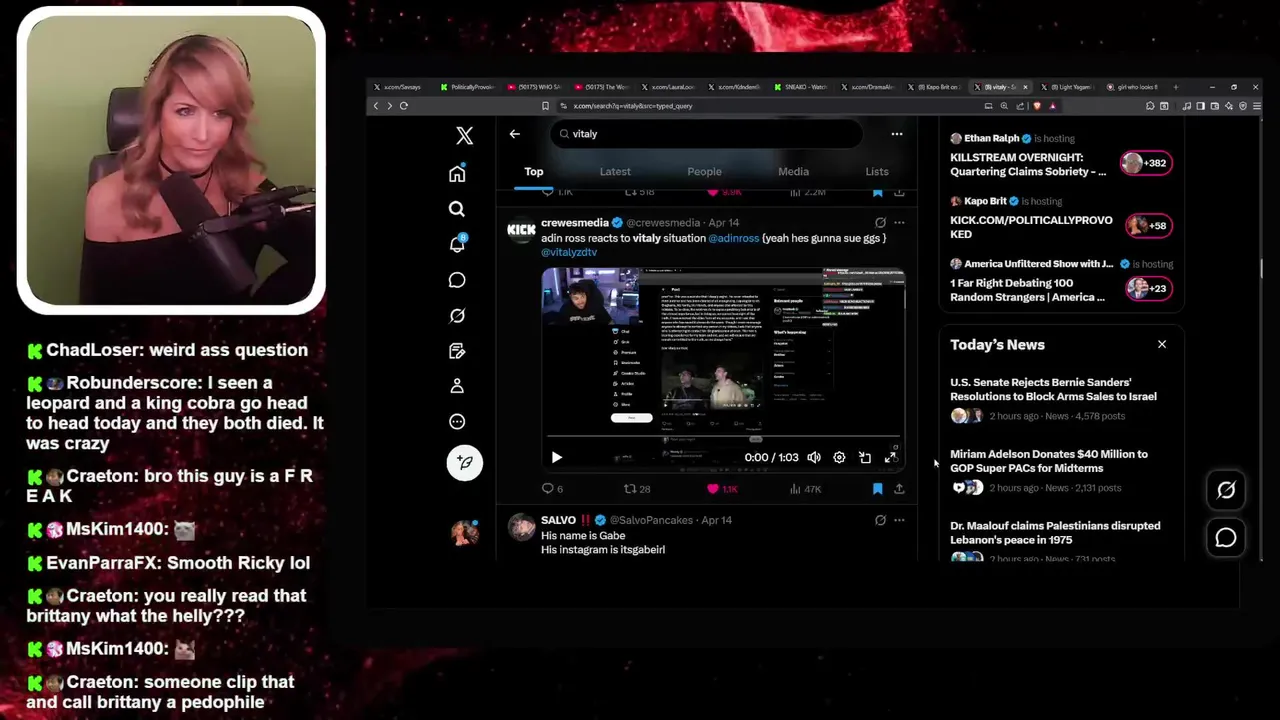Toggle bookmark on crewesmedia post
Screen dimensions: 1280x720
[877, 489]
